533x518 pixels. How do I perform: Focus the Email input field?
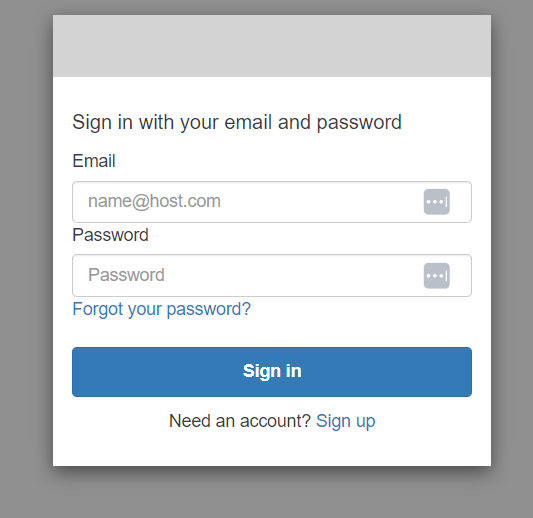pyautogui.click(x=272, y=202)
